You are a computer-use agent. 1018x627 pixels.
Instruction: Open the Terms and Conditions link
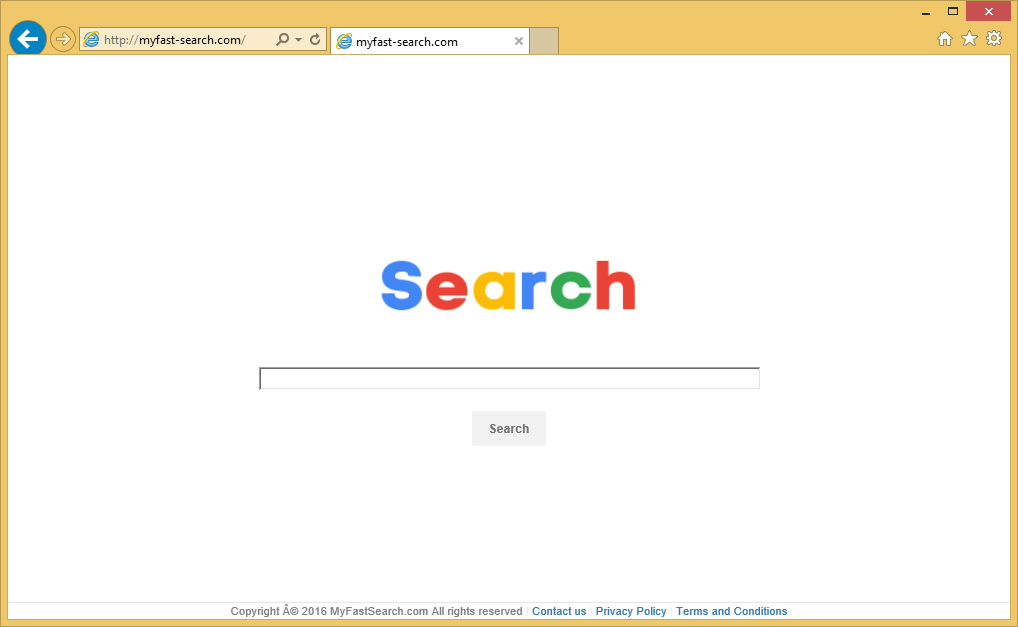click(x=732, y=611)
